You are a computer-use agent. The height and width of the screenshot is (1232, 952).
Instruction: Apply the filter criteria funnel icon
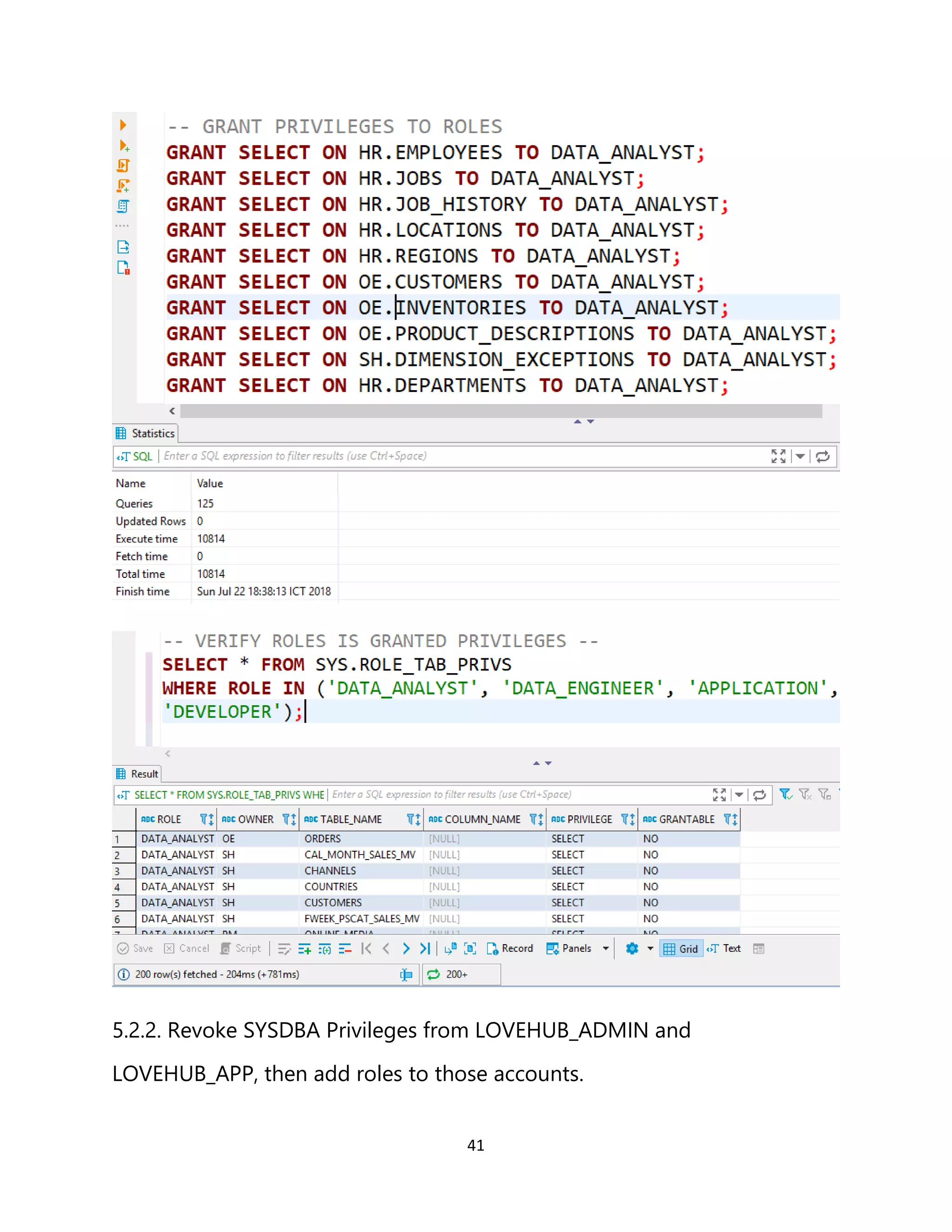tap(786, 794)
